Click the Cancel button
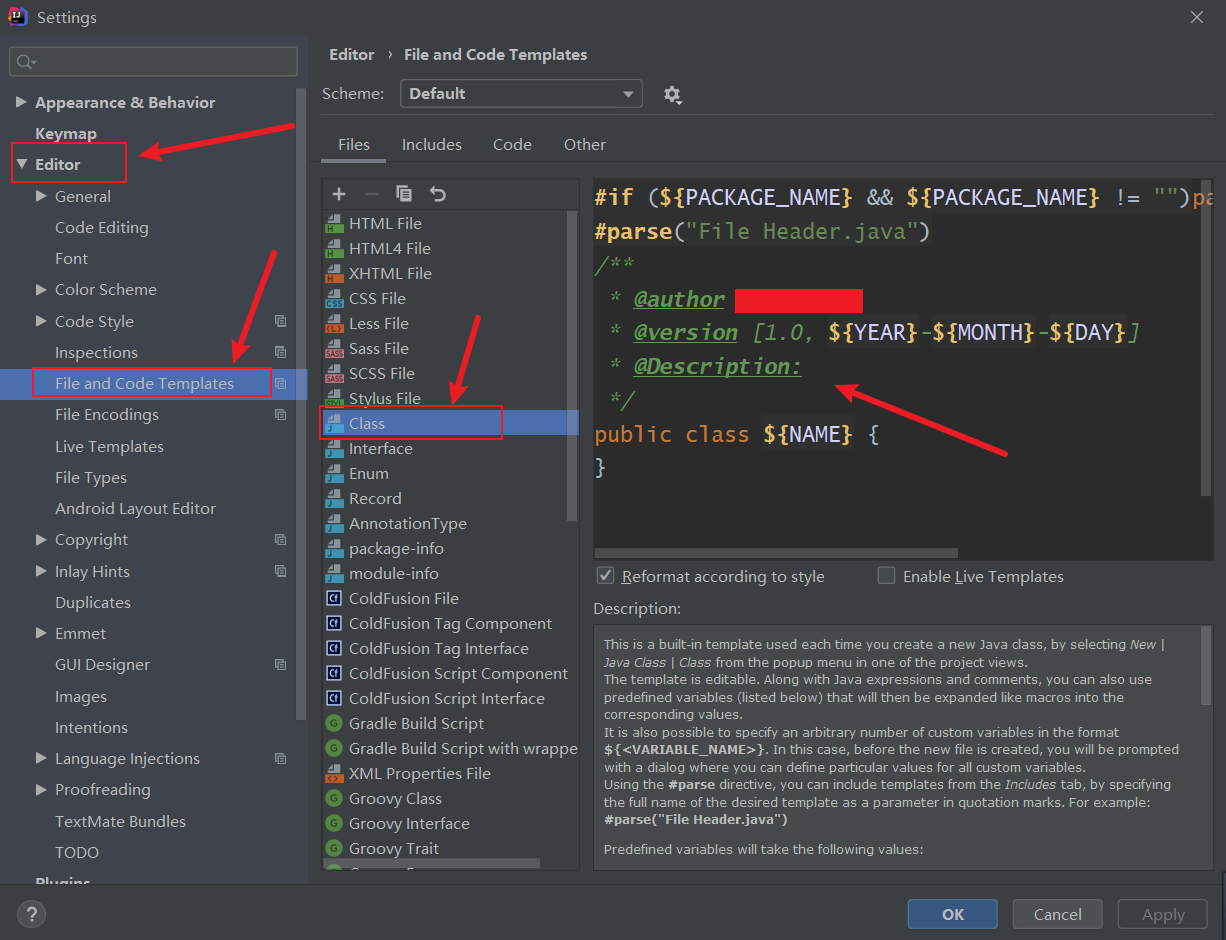 tap(1058, 914)
